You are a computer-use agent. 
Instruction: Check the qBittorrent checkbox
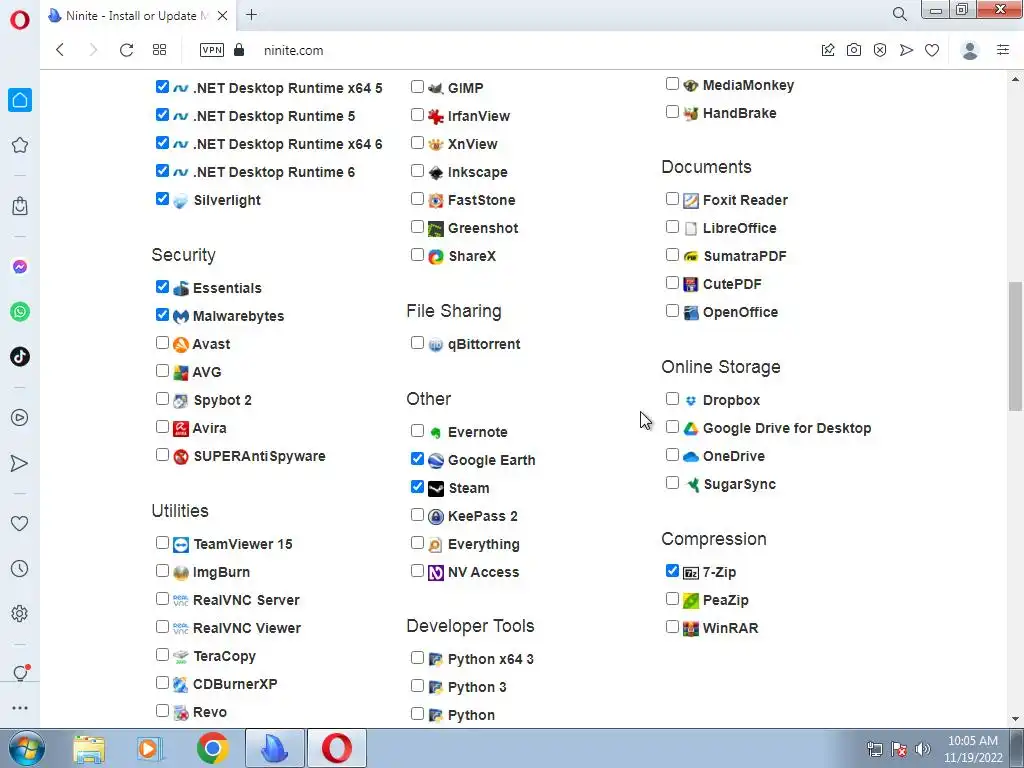pyautogui.click(x=417, y=342)
